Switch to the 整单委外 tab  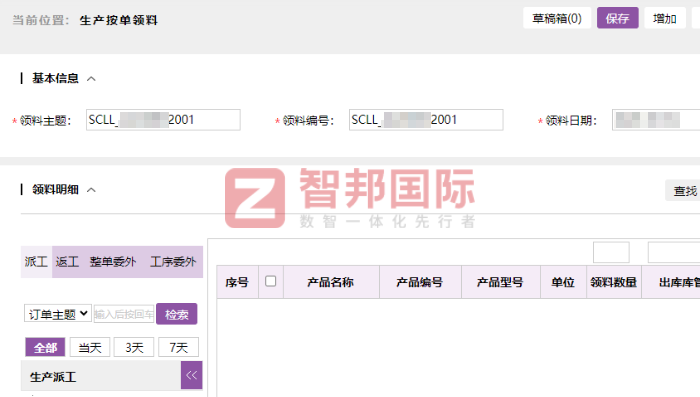coord(112,262)
